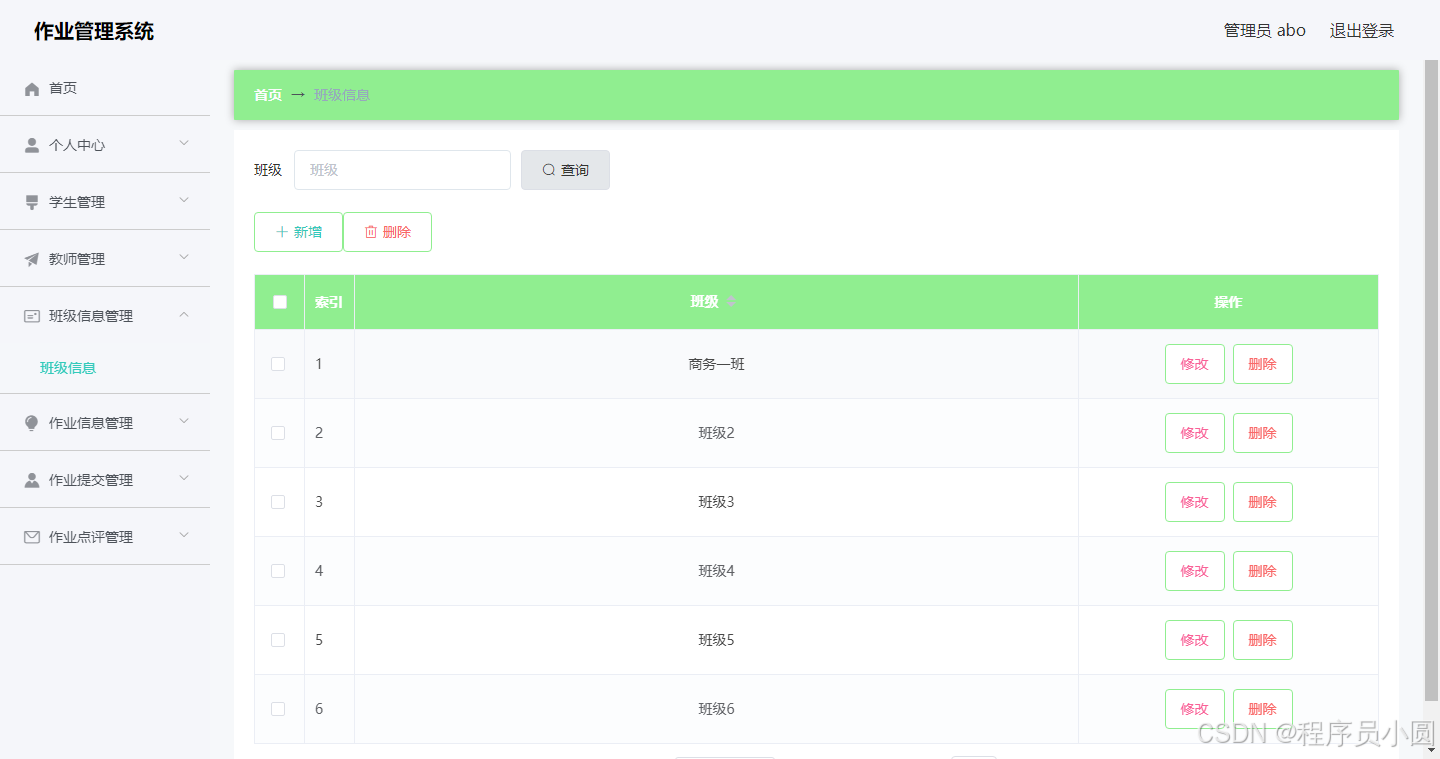Screen dimensions: 1440x759
Task: Click the sort icon in 班级 column header
Action: [x=731, y=302]
